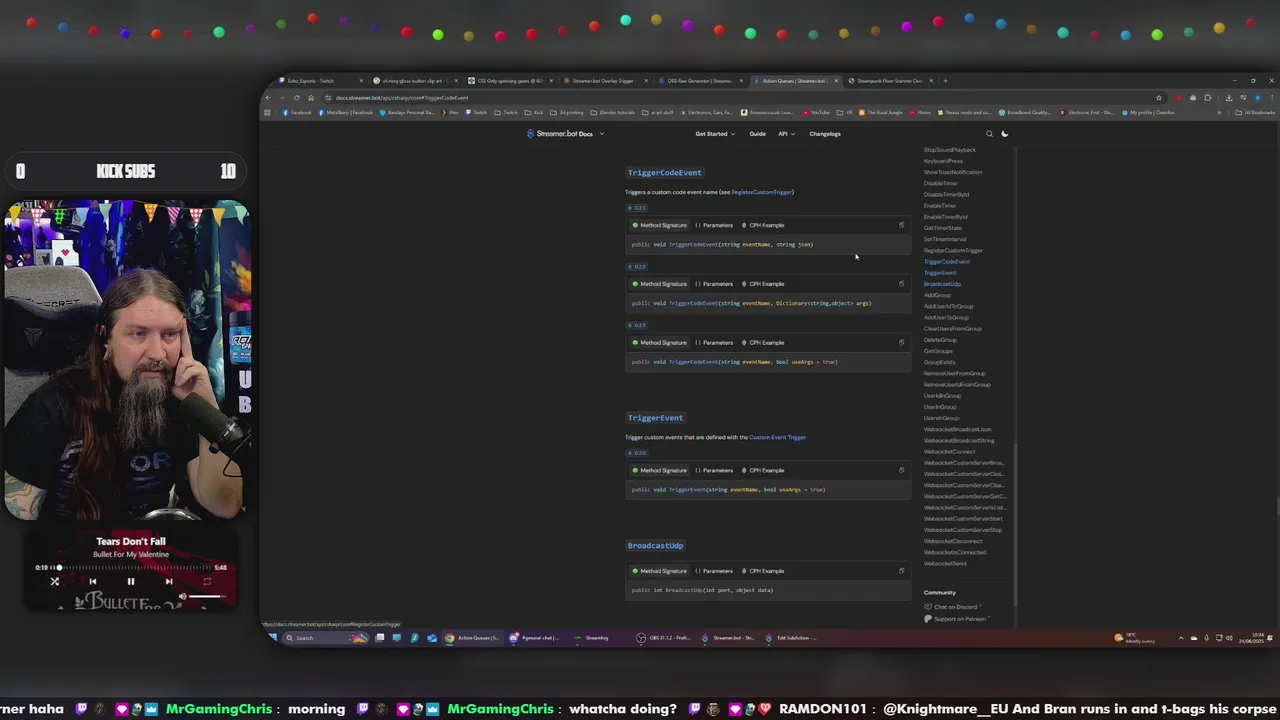Toggle repeat in the music player
The height and width of the screenshot is (720, 1280).
coord(207,581)
